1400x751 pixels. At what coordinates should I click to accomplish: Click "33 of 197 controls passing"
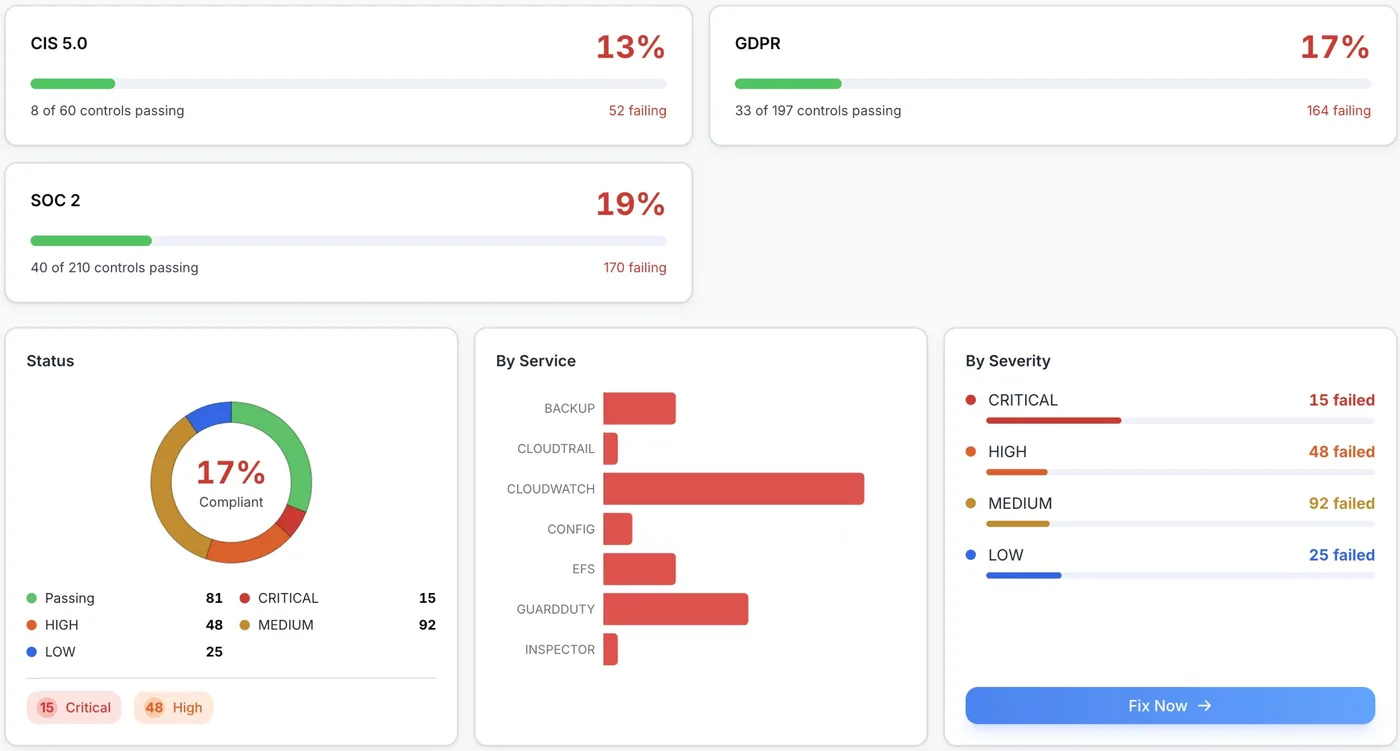pyautogui.click(x=818, y=111)
